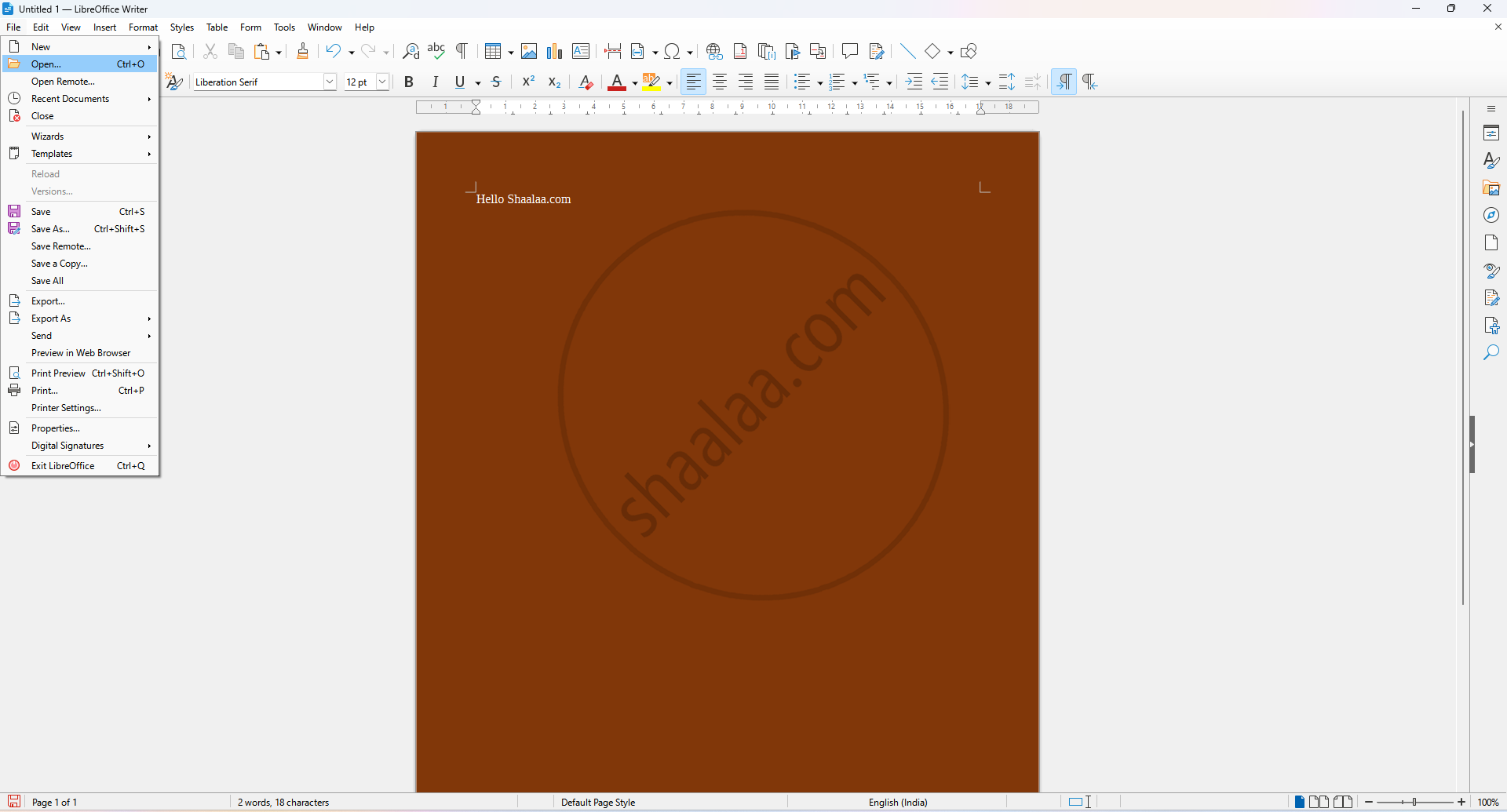
Task: Click the red font color swatch
Action: coord(617,82)
